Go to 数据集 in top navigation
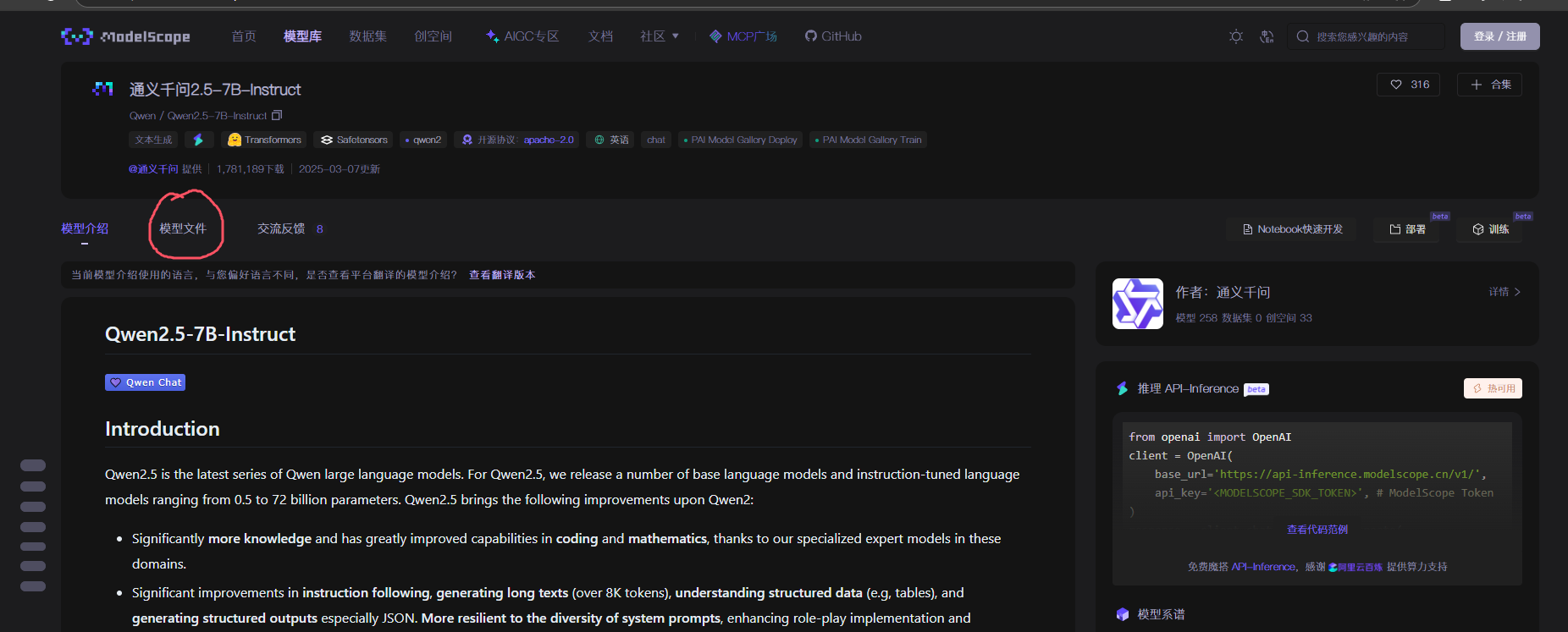Viewport: 1568px width, 632px height. click(x=368, y=36)
